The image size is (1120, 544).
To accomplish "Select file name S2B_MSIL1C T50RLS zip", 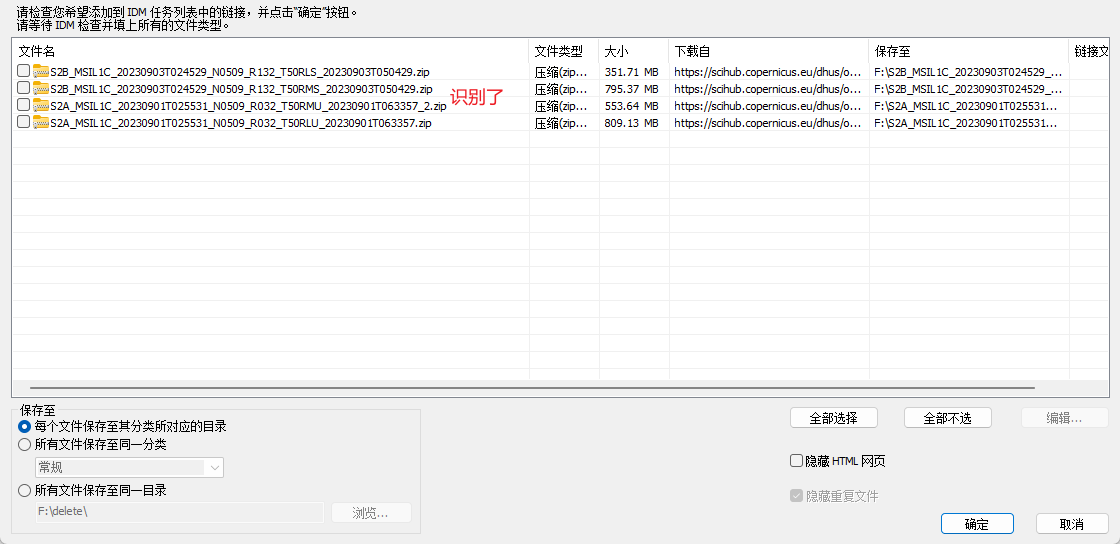I will tap(240, 71).
